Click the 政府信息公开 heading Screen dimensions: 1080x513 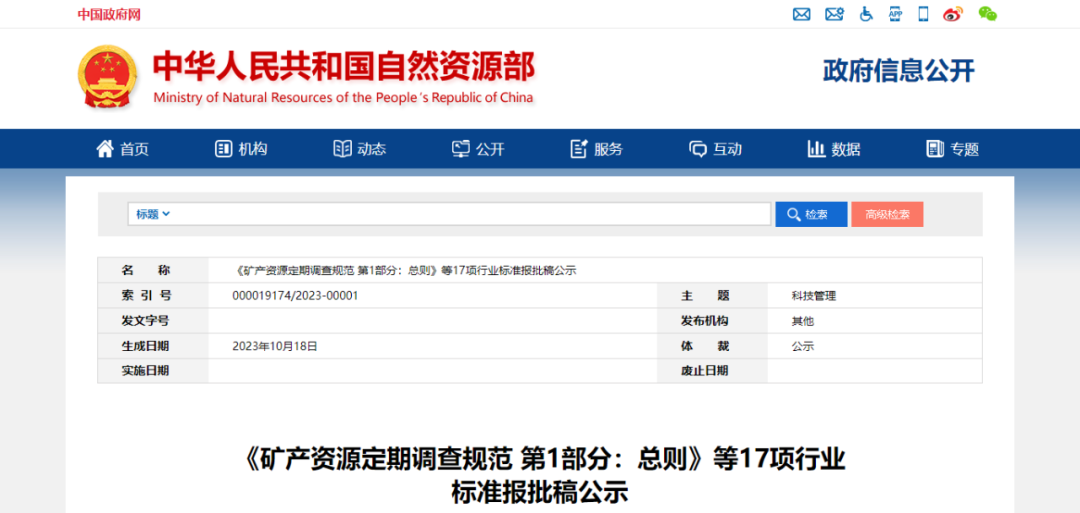pos(899,70)
